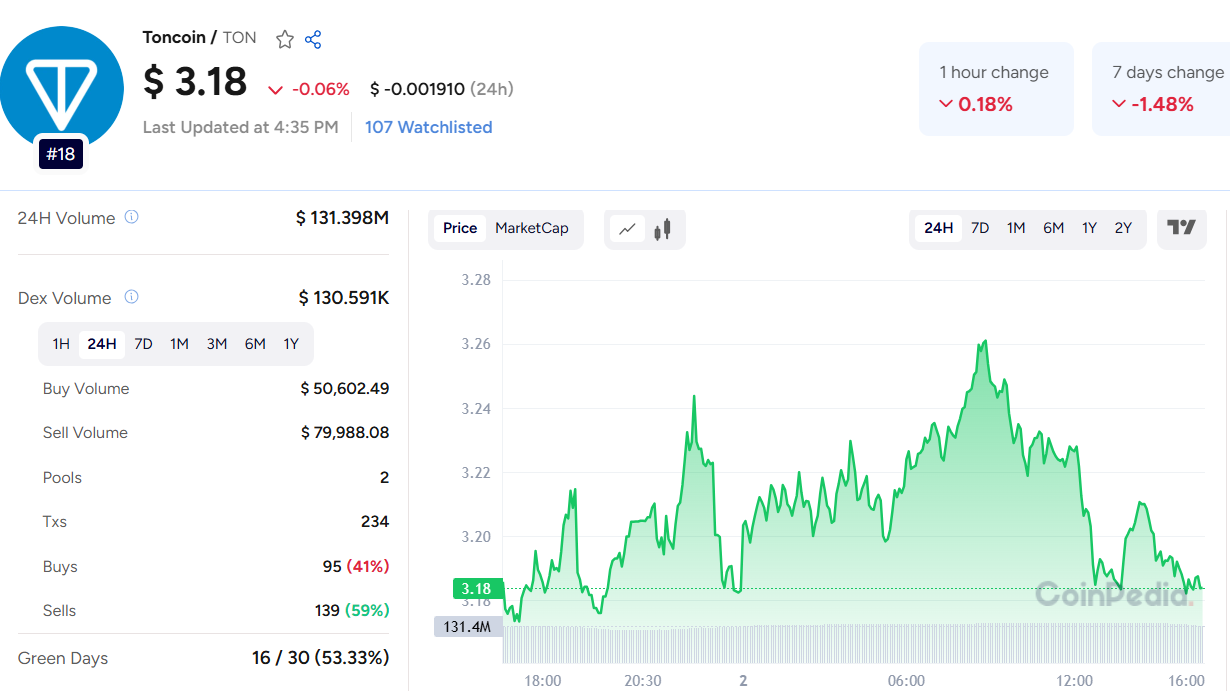Image resolution: width=1230 pixels, height=691 pixels.
Task: Click Buy Volume value $ 50,602.49
Action: (x=345, y=388)
